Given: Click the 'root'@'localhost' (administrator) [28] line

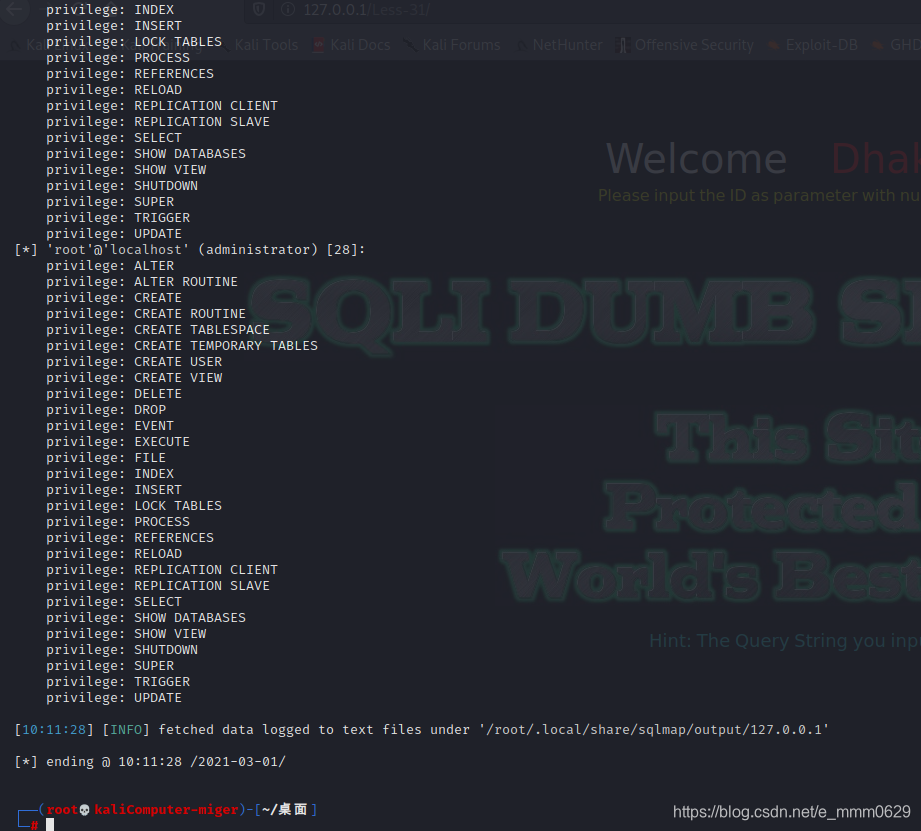Looking at the screenshot, I should 190,250.
